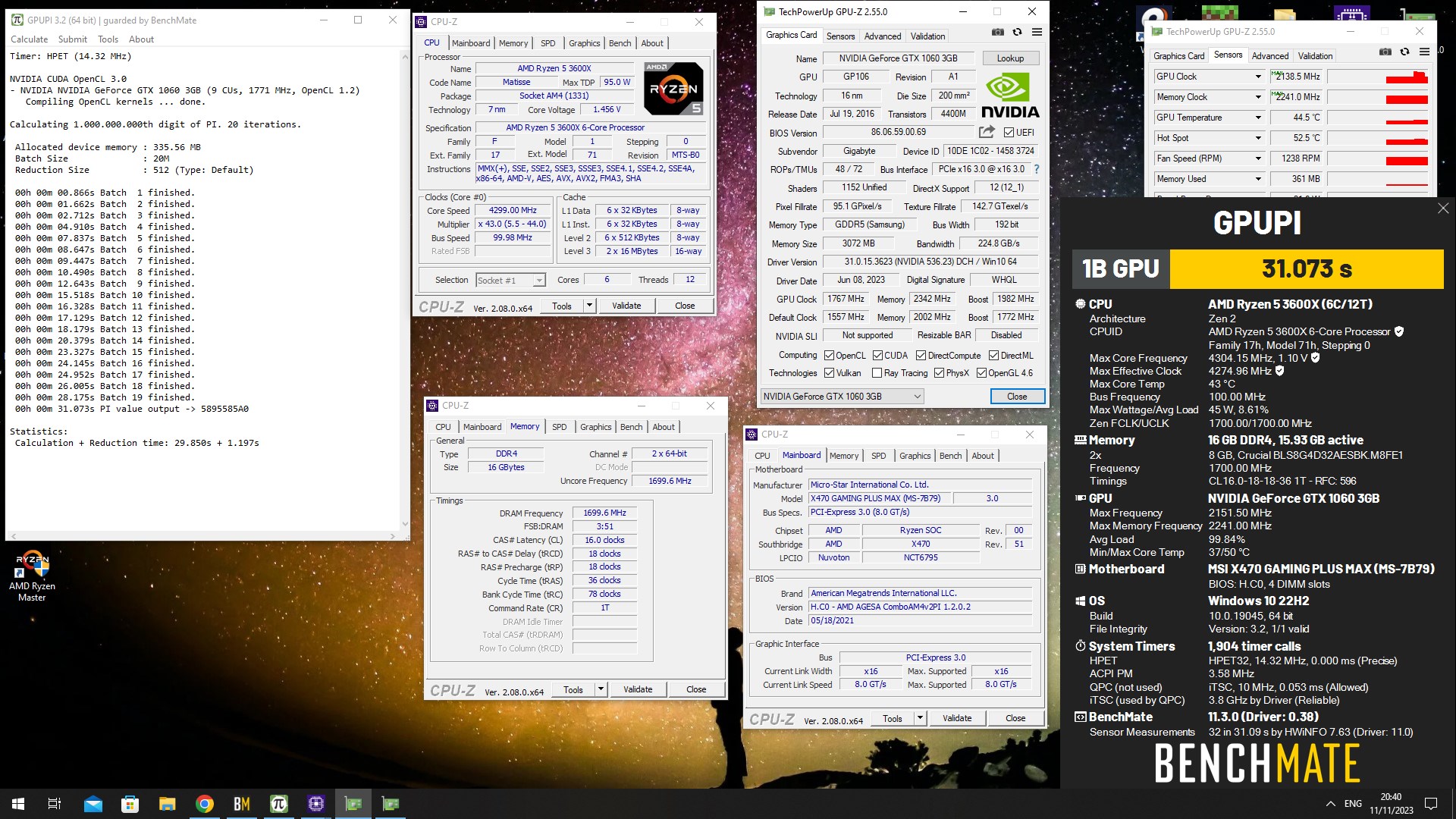Switch to BenchMate taskbar icon
The height and width of the screenshot is (819, 1456).
pos(242,804)
